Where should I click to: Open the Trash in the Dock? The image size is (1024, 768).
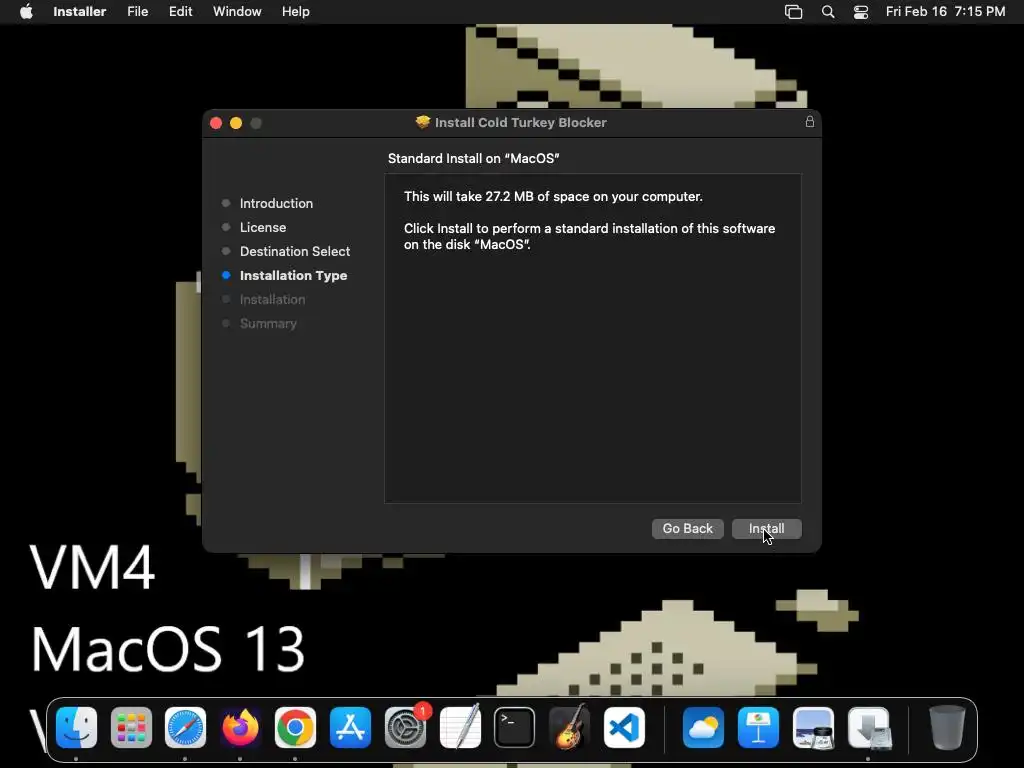coord(947,728)
